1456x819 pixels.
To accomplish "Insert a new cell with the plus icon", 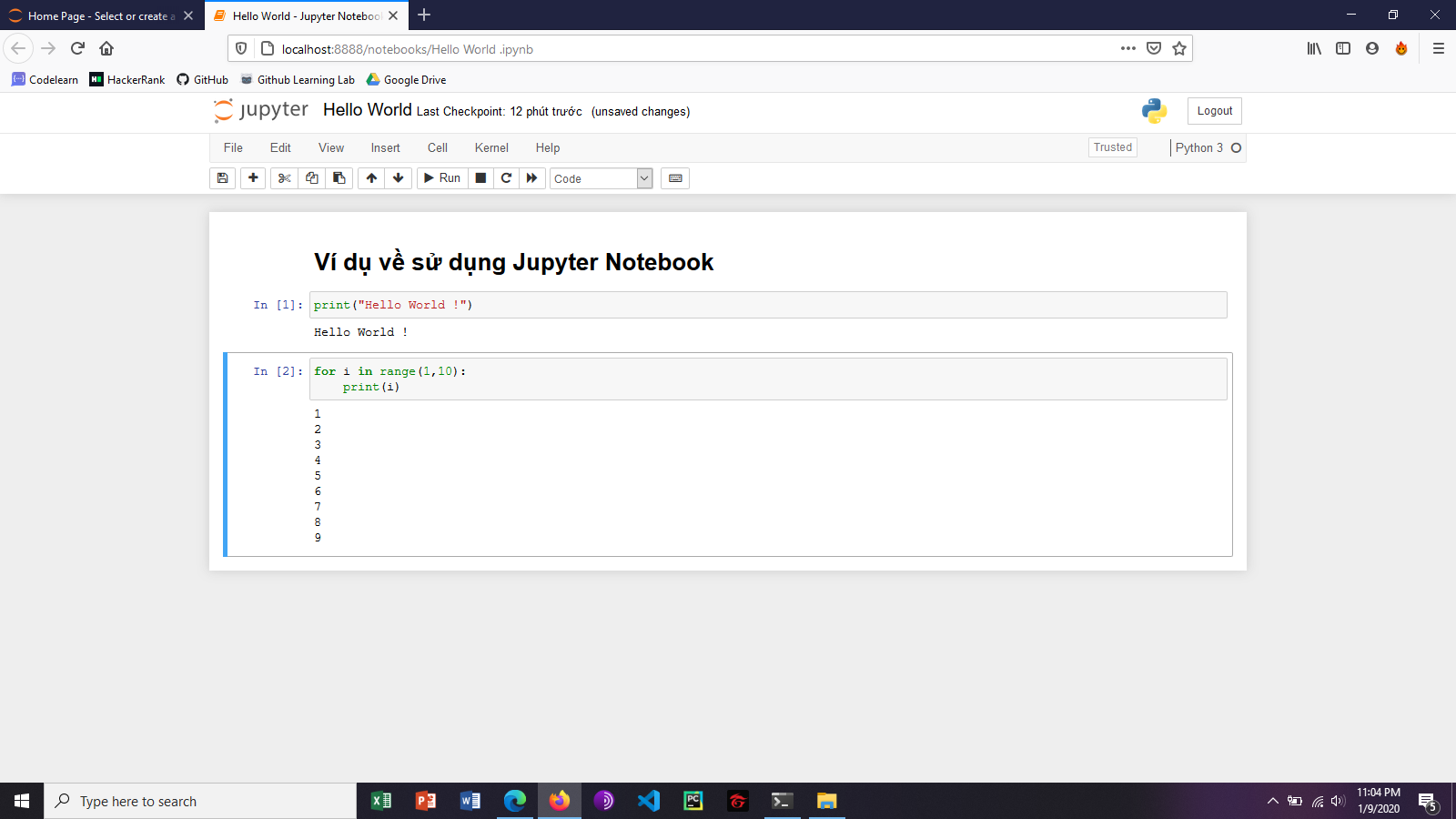I will tap(253, 178).
